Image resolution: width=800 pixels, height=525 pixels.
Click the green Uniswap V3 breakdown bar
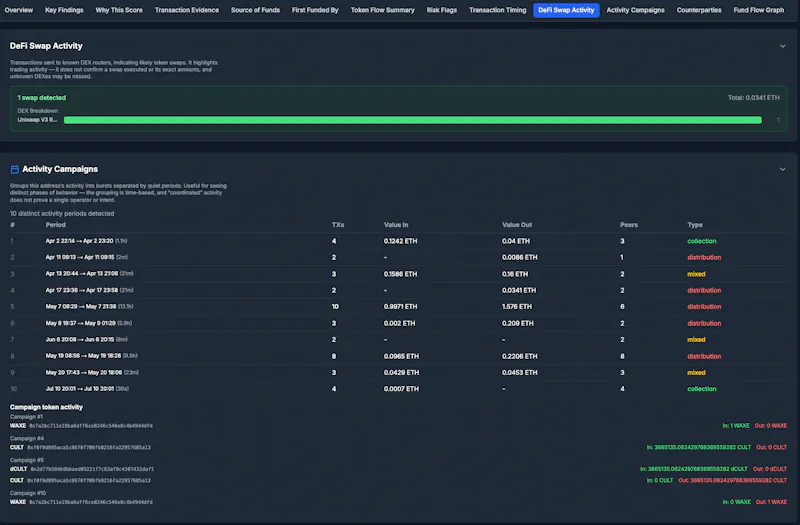tap(413, 120)
